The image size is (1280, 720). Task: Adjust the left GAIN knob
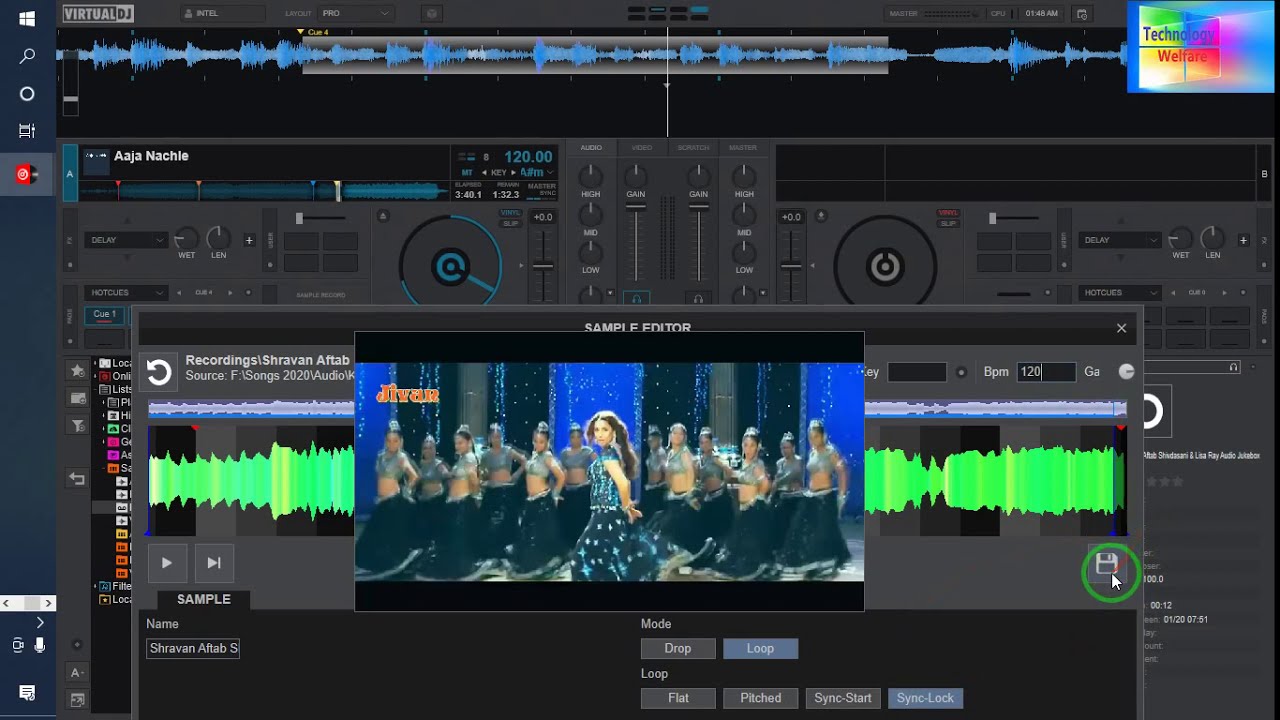click(636, 175)
